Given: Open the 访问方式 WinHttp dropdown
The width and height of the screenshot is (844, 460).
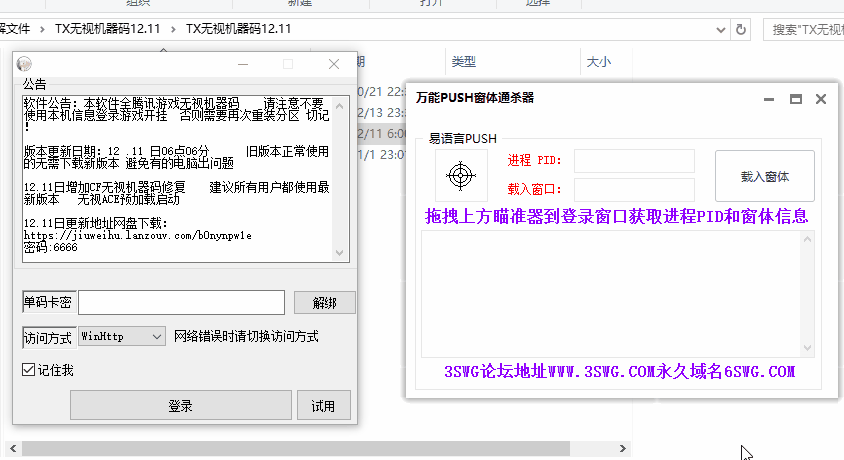Looking at the screenshot, I should click(122, 336).
